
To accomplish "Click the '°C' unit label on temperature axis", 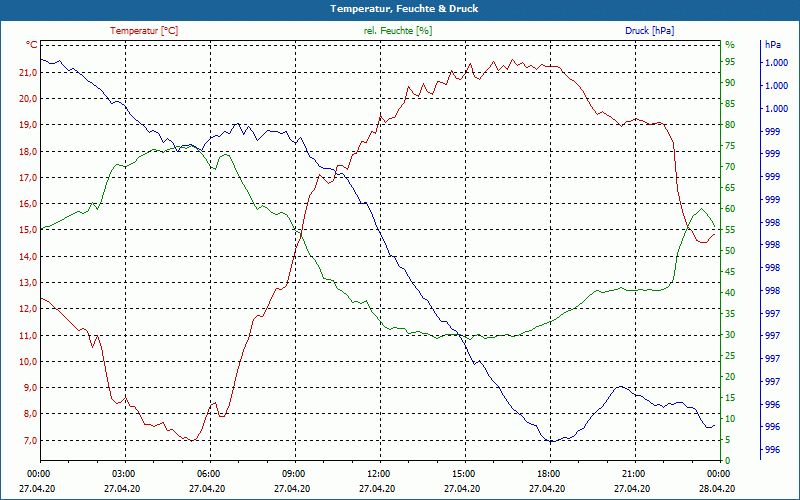I will pos(32,45).
